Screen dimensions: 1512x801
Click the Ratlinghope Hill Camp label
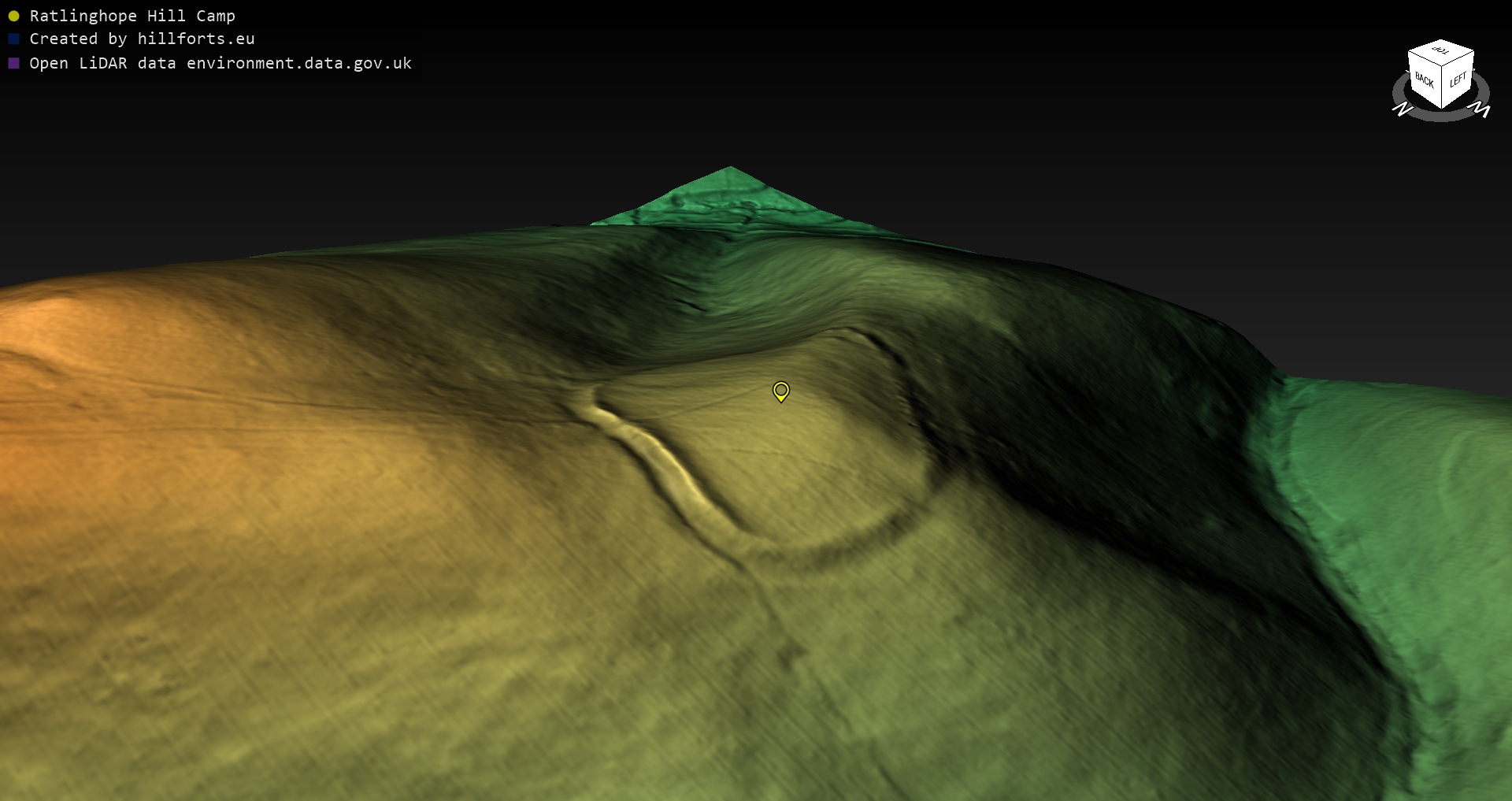(x=132, y=16)
